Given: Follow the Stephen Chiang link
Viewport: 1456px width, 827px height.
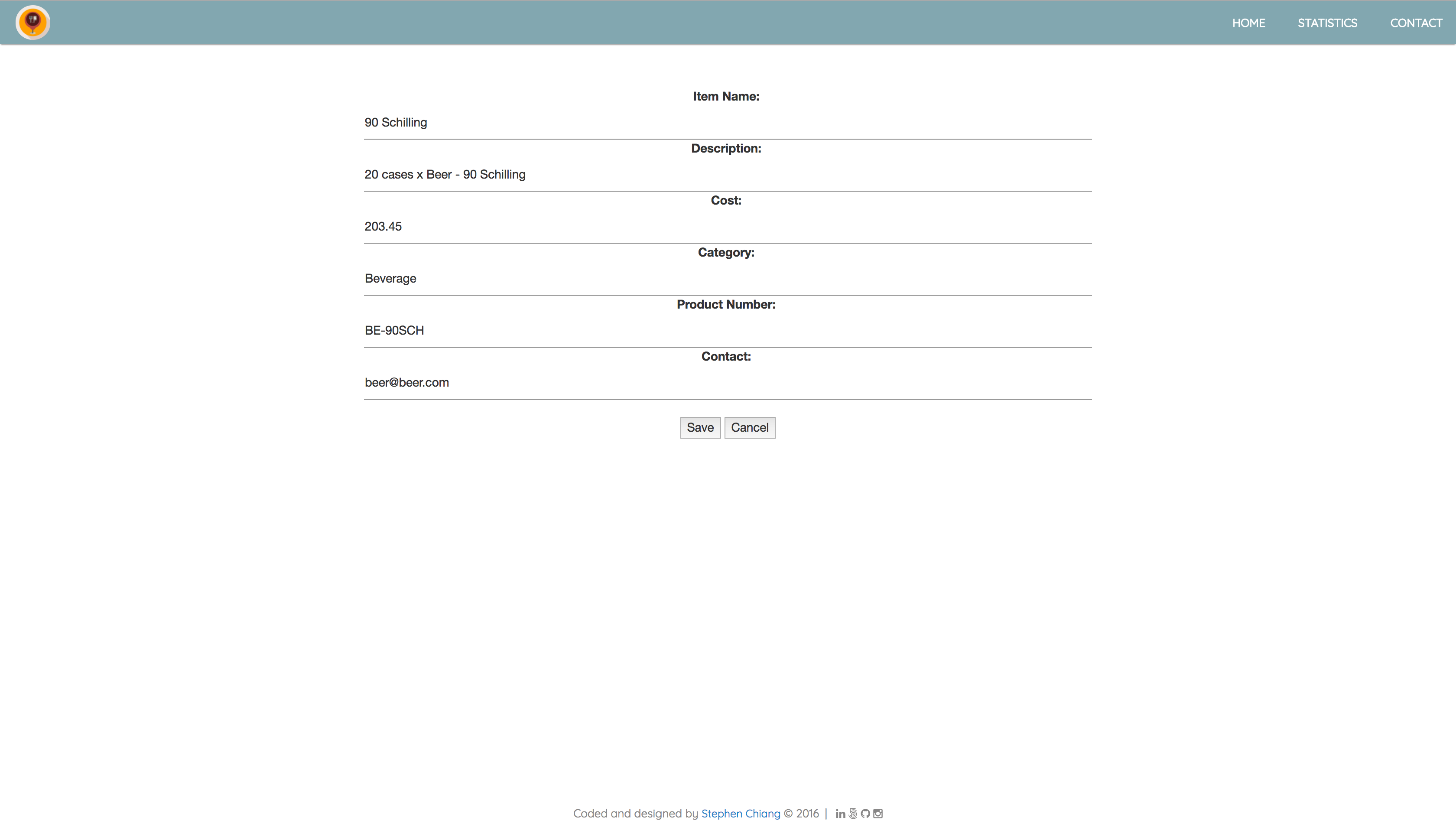Looking at the screenshot, I should pyautogui.click(x=741, y=814).
